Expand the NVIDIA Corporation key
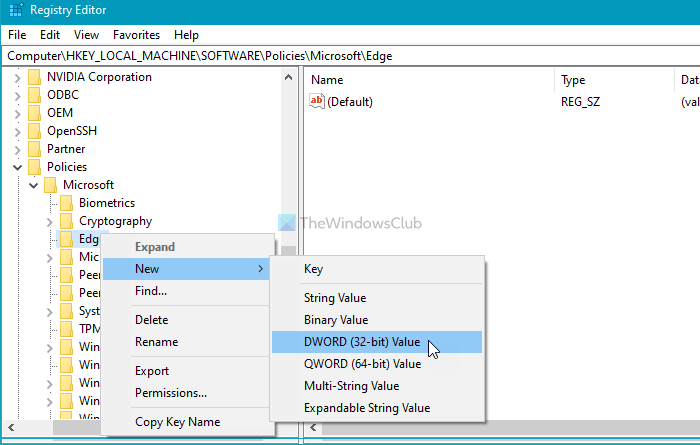 [17, 78]
